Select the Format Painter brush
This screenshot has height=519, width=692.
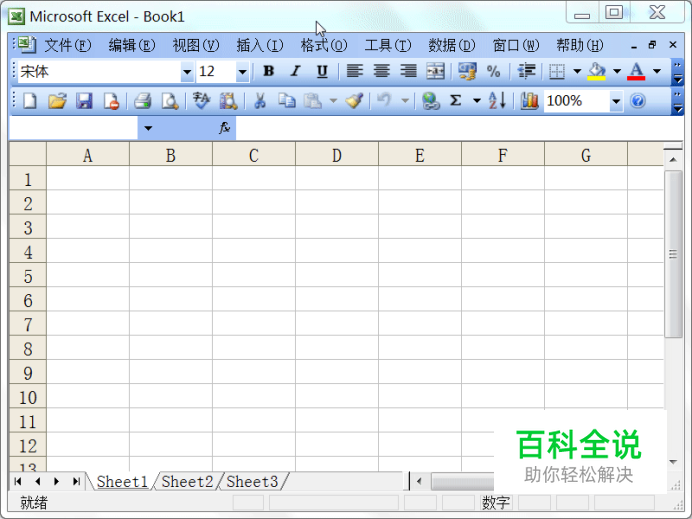[x=354, y=101]
